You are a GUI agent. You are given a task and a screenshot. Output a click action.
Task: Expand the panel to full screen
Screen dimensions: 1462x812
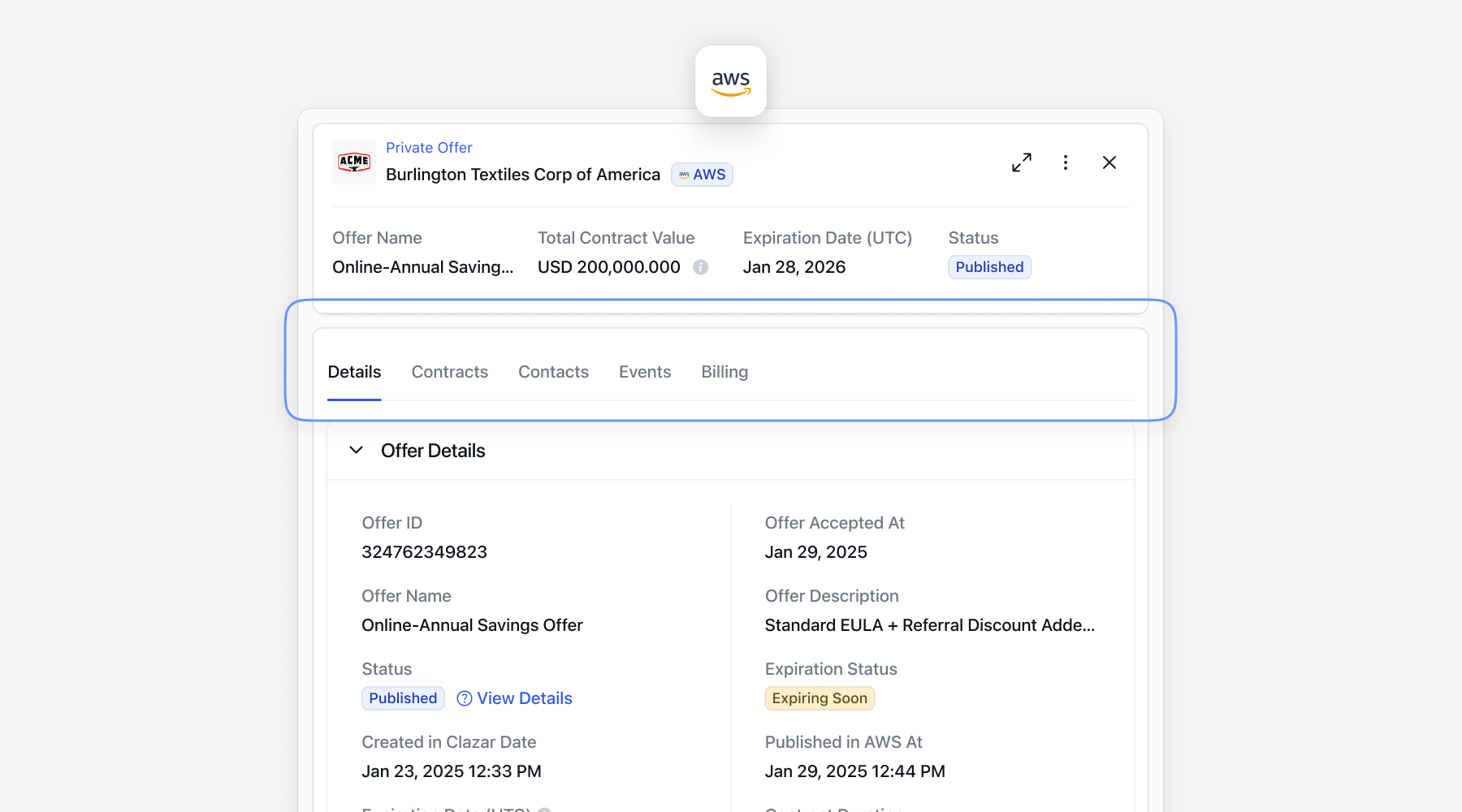pos(1022,162)
